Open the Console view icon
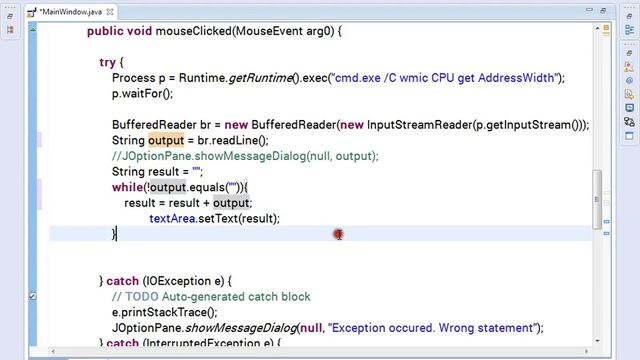Viewport: 640px width, 360px height. pos(629,108)
